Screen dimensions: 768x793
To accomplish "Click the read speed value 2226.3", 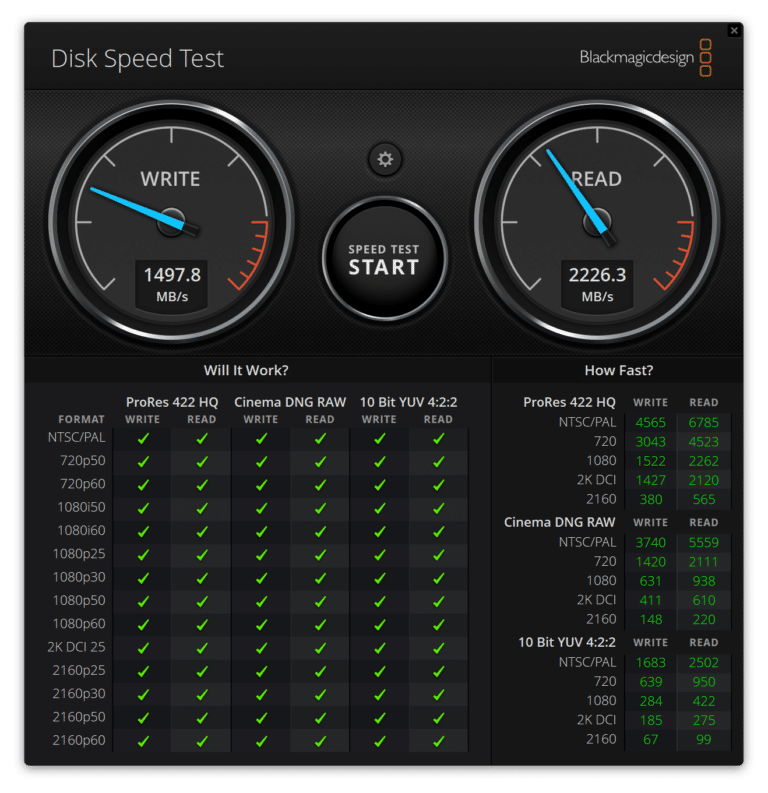I will (x=597, y=275).
